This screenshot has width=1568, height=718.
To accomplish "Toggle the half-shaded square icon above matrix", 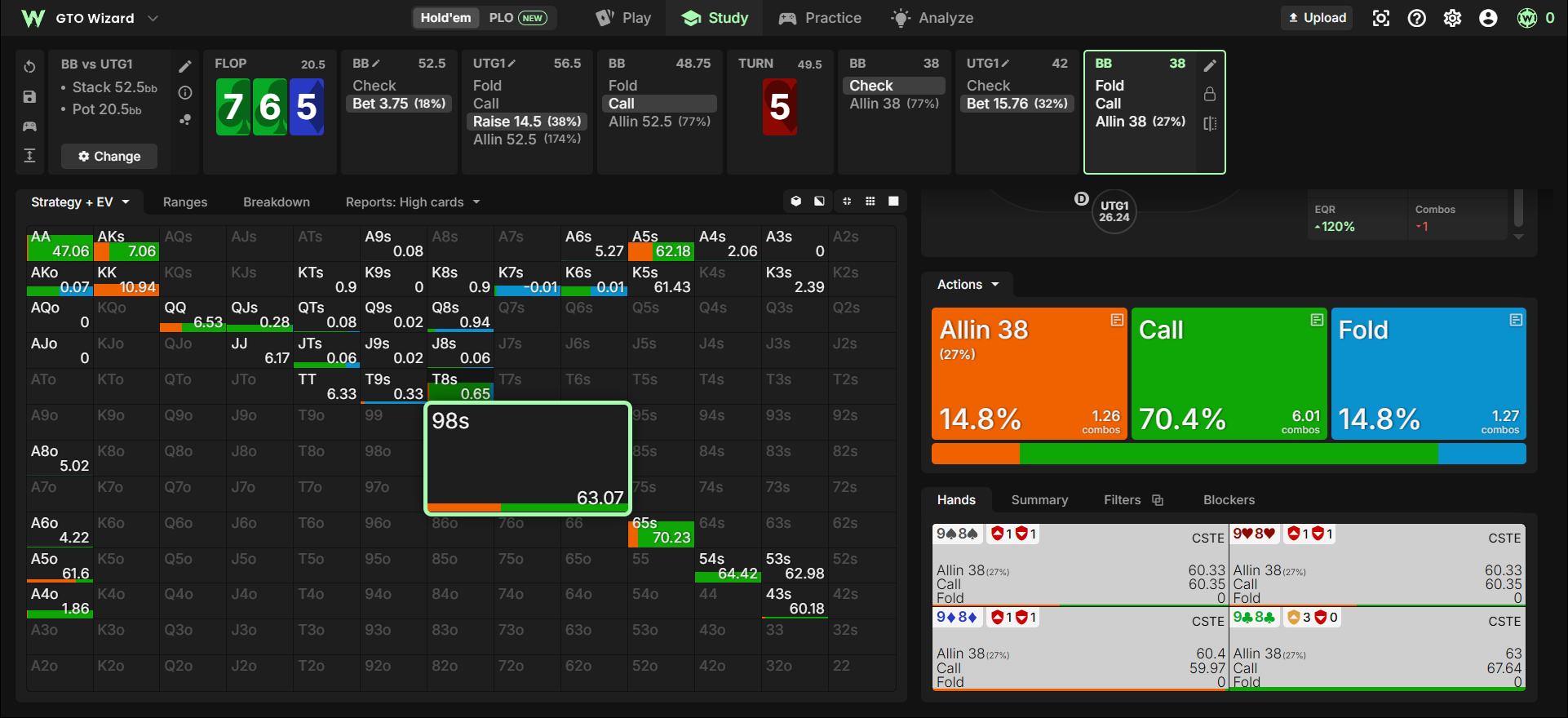I will pos(819,202).
